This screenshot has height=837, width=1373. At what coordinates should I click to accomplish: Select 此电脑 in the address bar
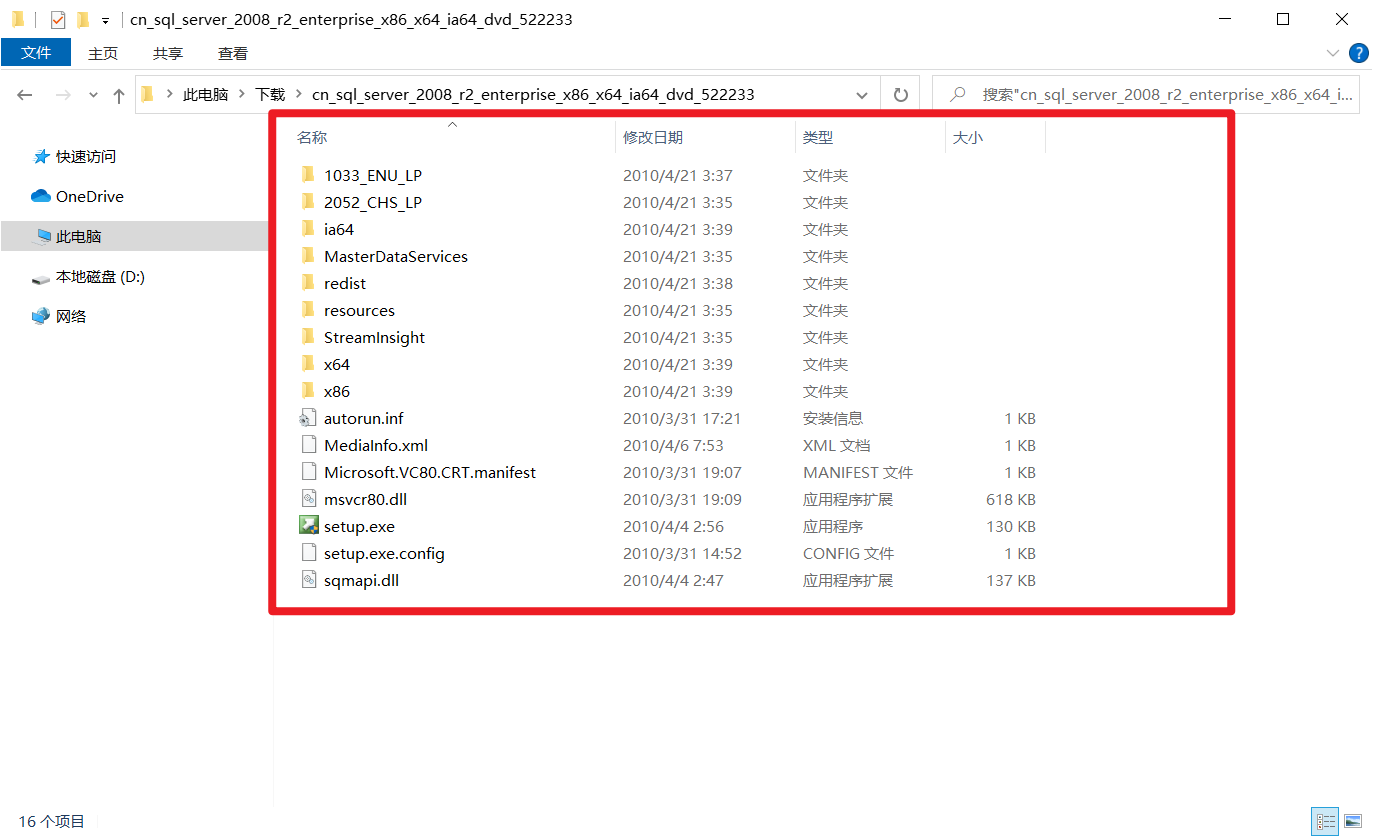206,95
